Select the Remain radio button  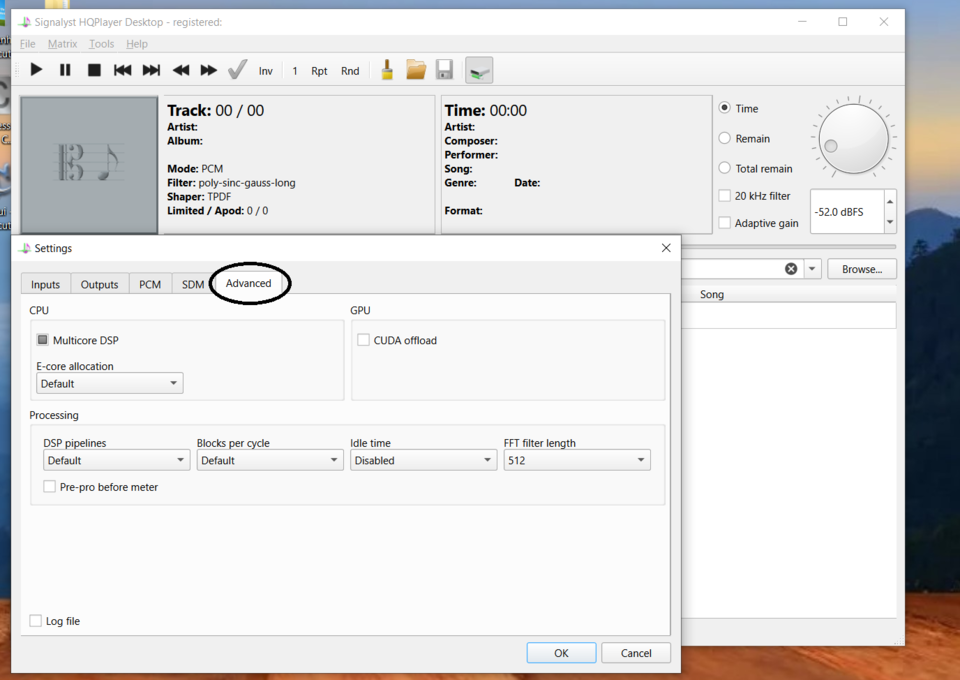[724, 138]
